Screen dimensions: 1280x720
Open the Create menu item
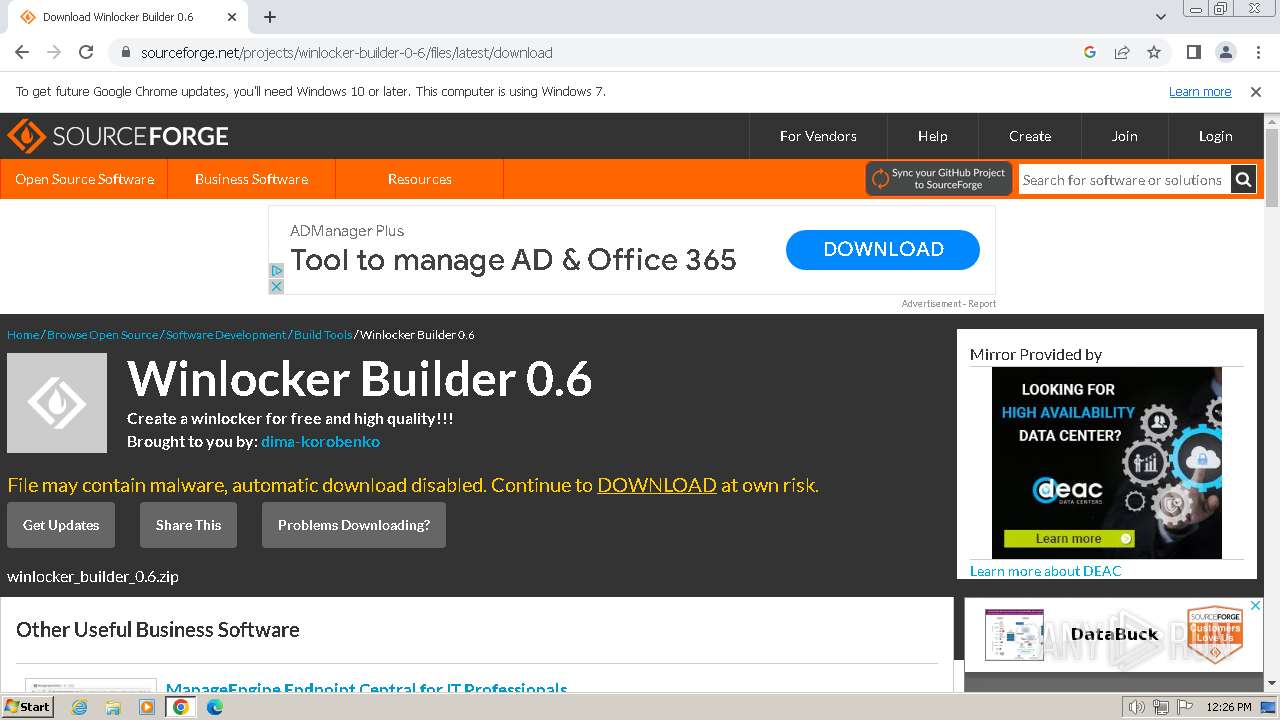(x=1030, y=136)
